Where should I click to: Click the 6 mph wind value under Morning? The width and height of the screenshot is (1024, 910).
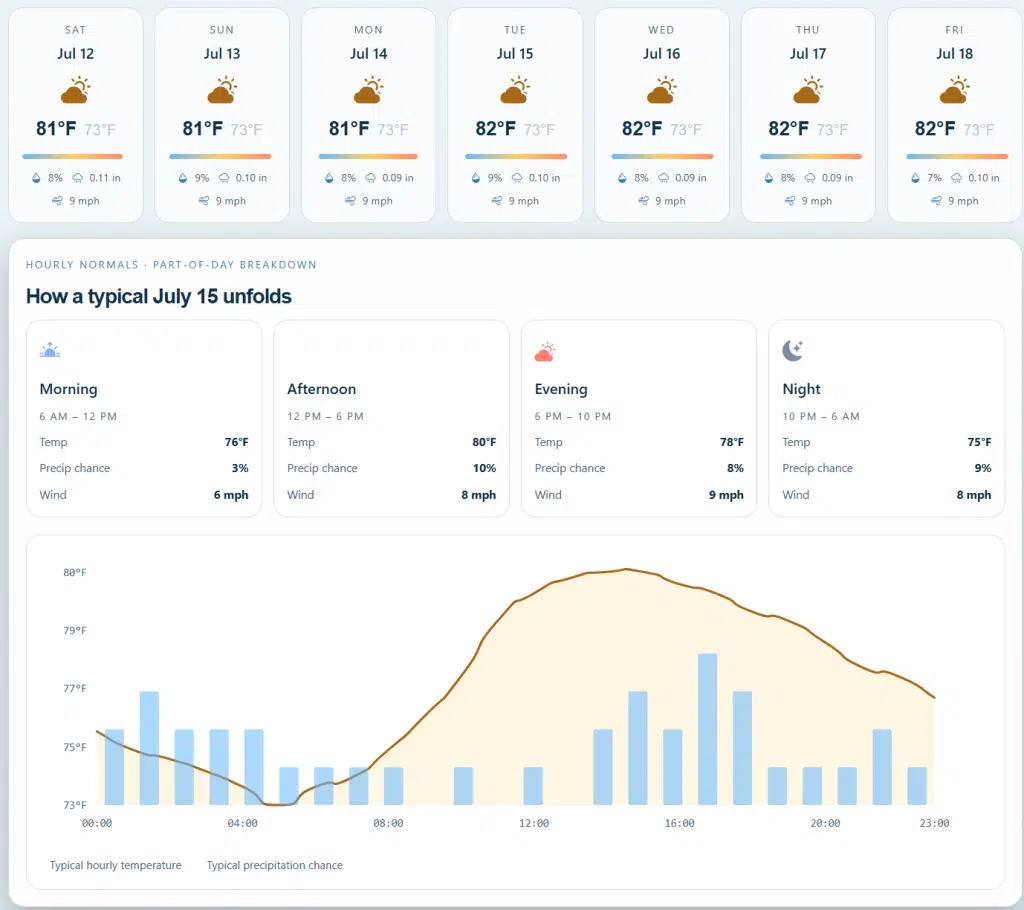(231, 495)
